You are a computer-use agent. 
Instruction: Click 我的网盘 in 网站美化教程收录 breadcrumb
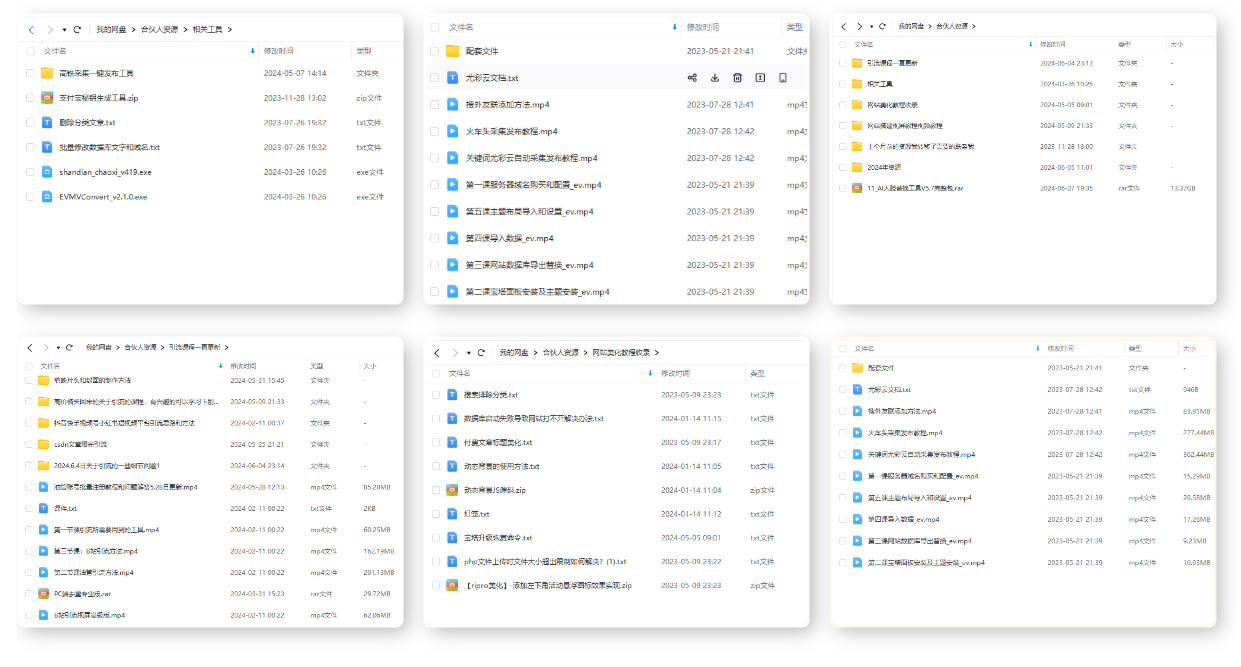click(x=513, y=353)
